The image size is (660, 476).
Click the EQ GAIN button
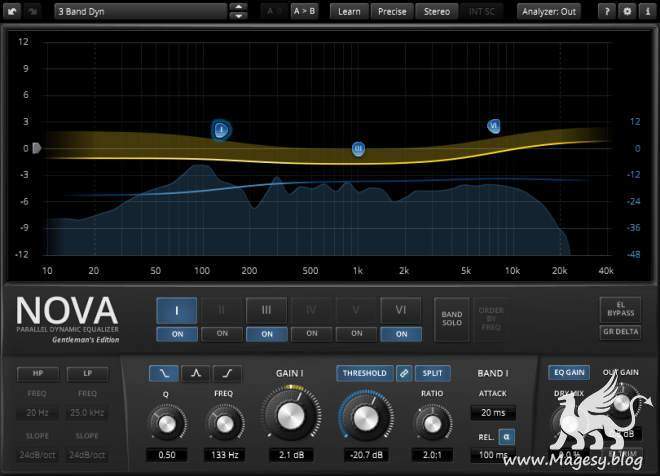(x=569, y=372)
